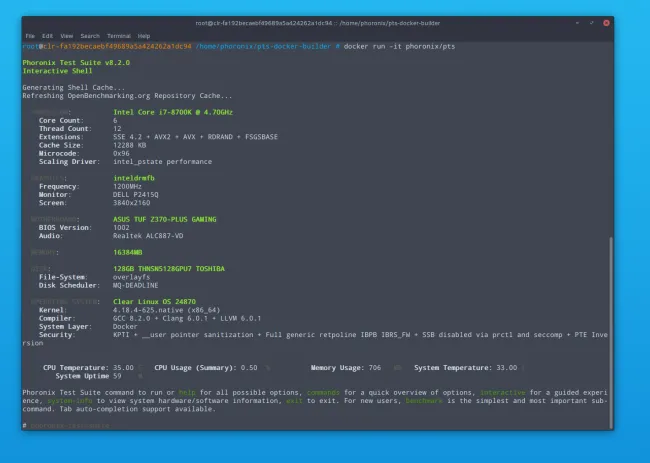Open the Terminal menu
This screenshot has width=650, height=463.
pyautogui.click(x=119, y=36)
